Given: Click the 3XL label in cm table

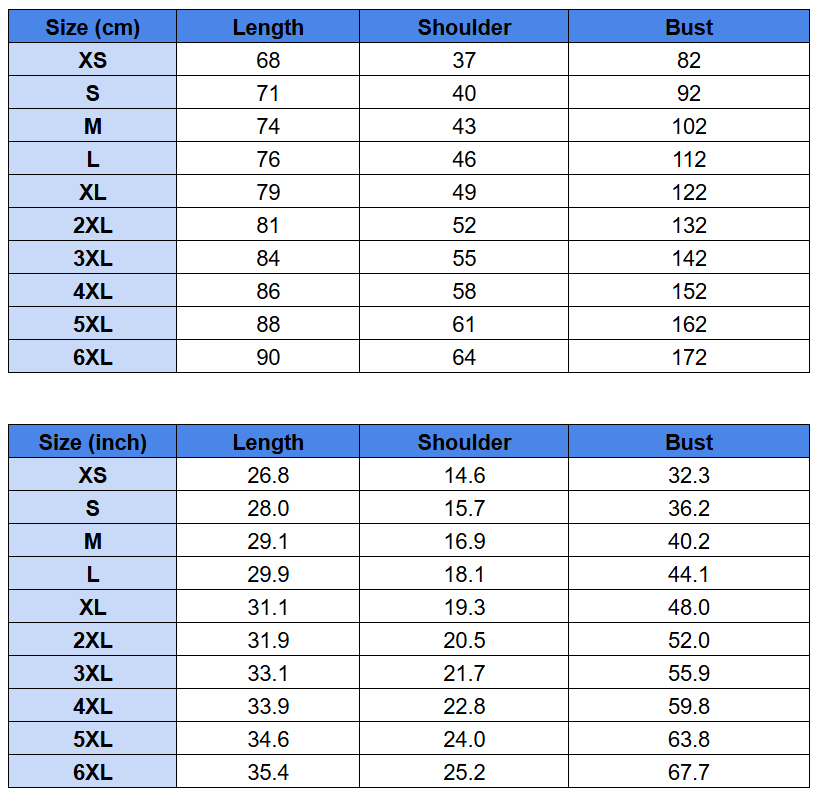Looking at the screenshot, I should coord(92,258).
